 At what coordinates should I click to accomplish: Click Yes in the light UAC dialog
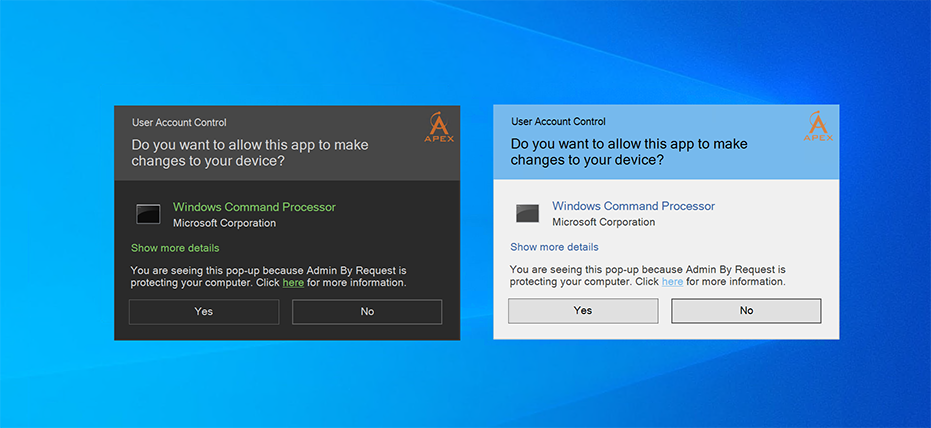pyautogui.click(x=583, y=310)
